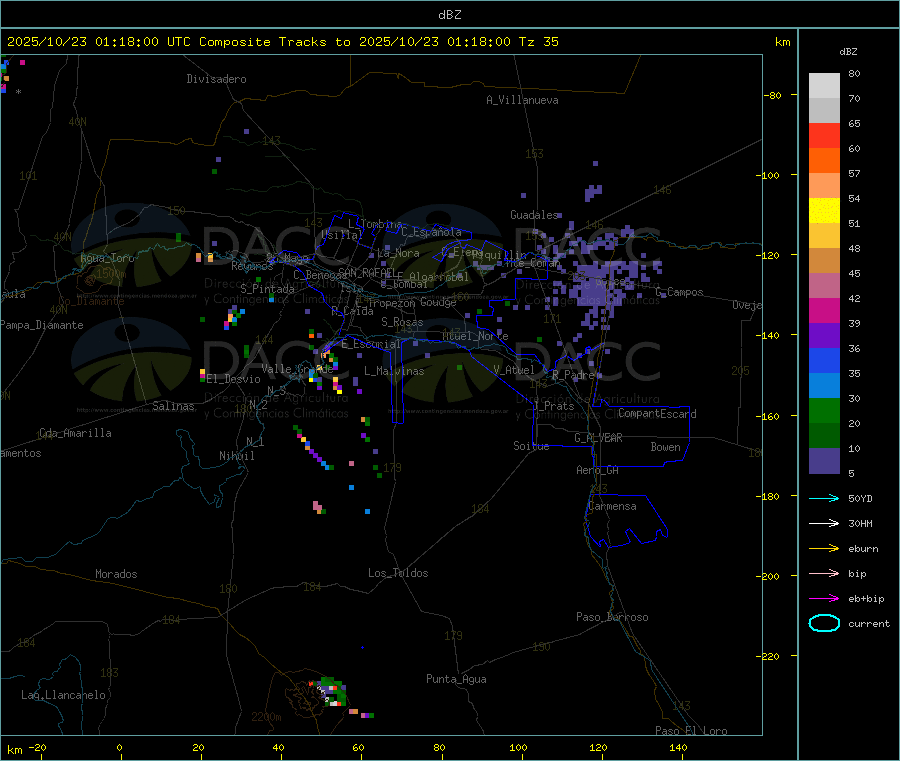The image size is (900, 761).
Task: Click the Agua_Toro map label
Action: point(107,258)
